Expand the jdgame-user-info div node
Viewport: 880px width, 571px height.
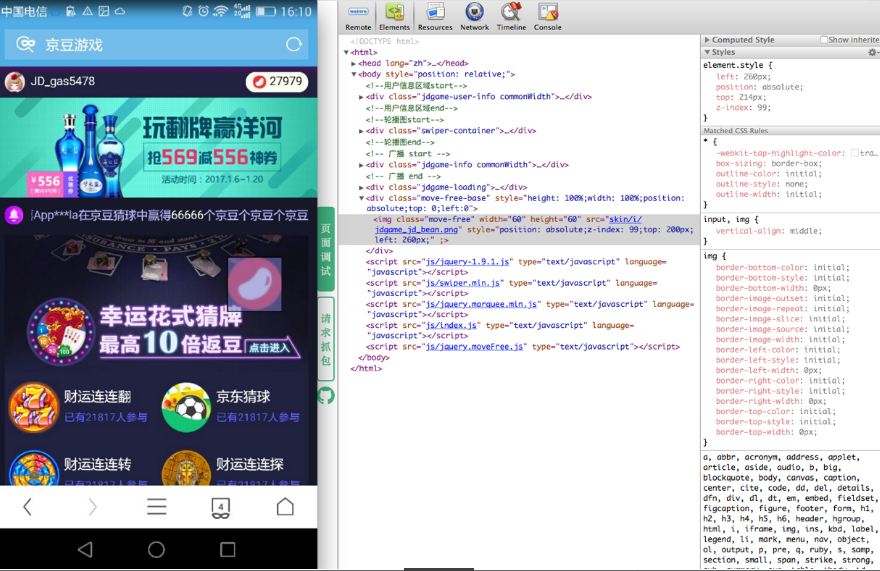click(x=361, y=97)
